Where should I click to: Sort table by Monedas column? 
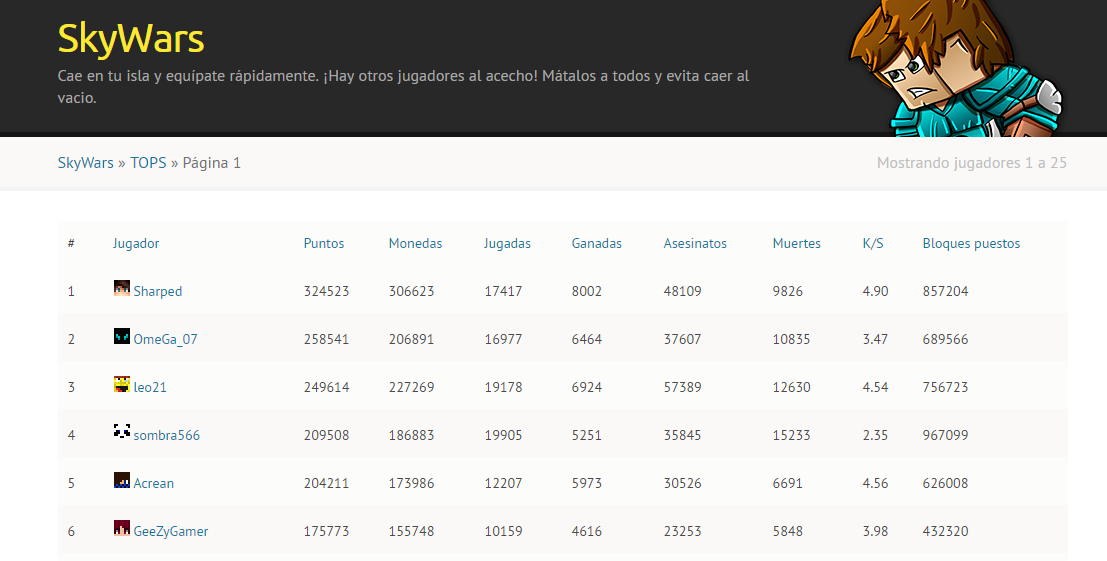pos(415,244)
